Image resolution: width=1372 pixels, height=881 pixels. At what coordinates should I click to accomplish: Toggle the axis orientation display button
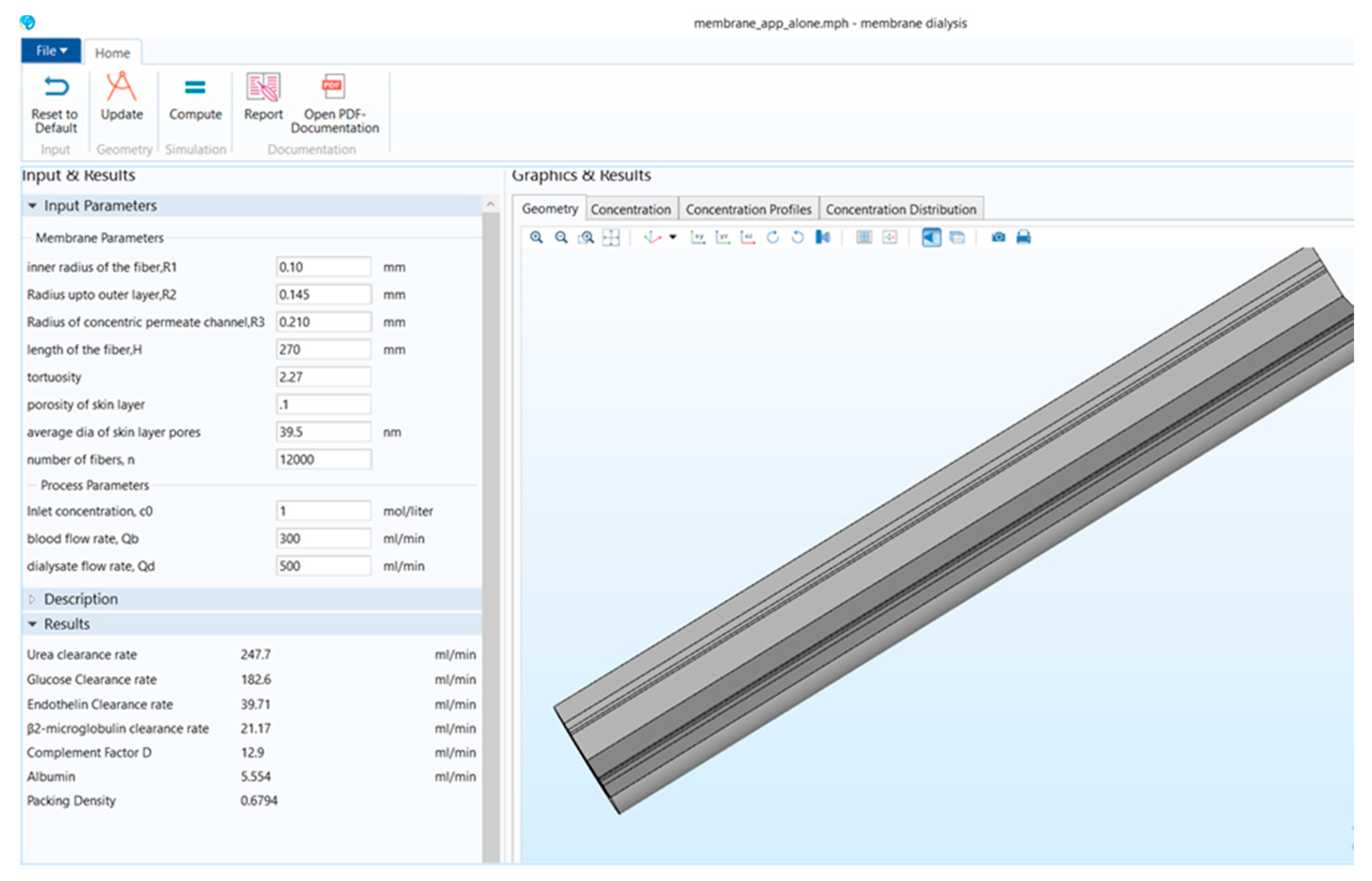[x=890, y=237]
